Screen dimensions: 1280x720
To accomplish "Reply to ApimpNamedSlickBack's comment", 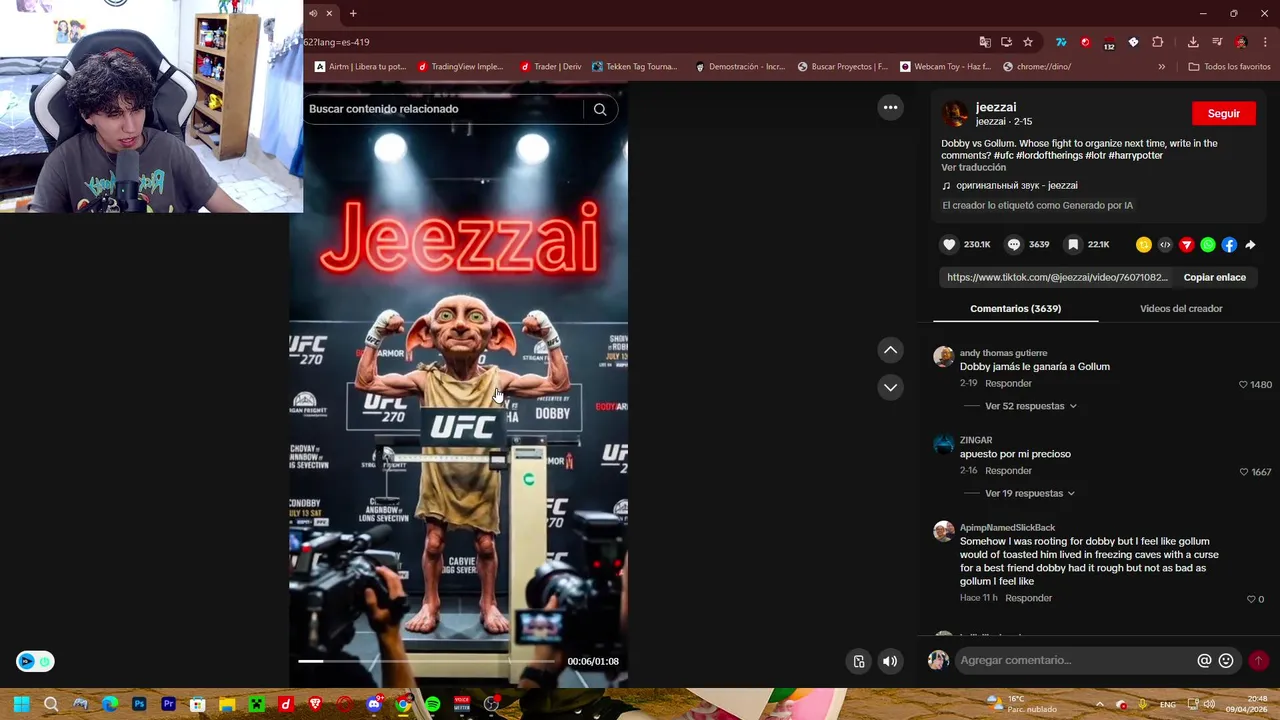I will [1028, 598].
